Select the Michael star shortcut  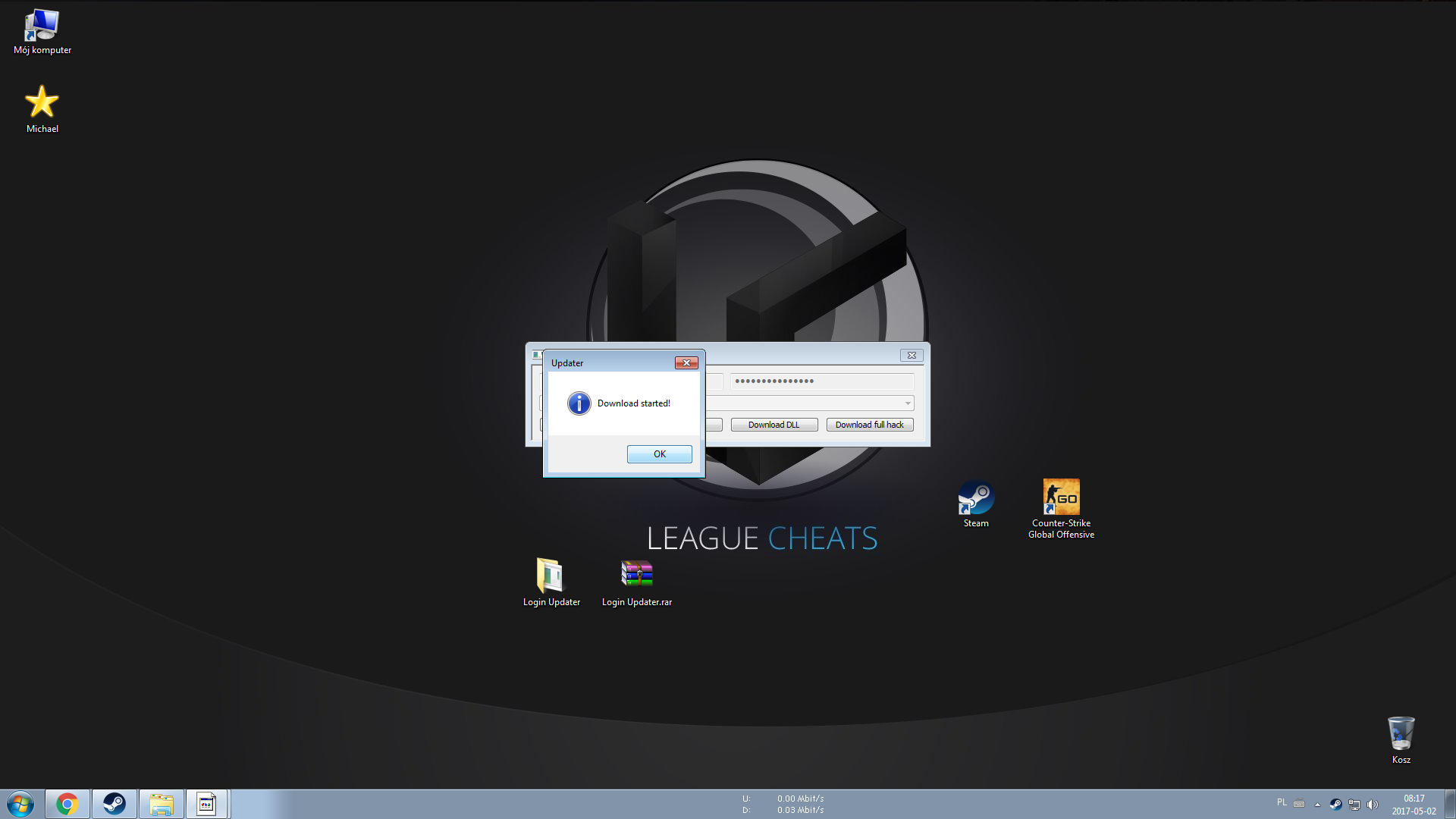point(42,109)
